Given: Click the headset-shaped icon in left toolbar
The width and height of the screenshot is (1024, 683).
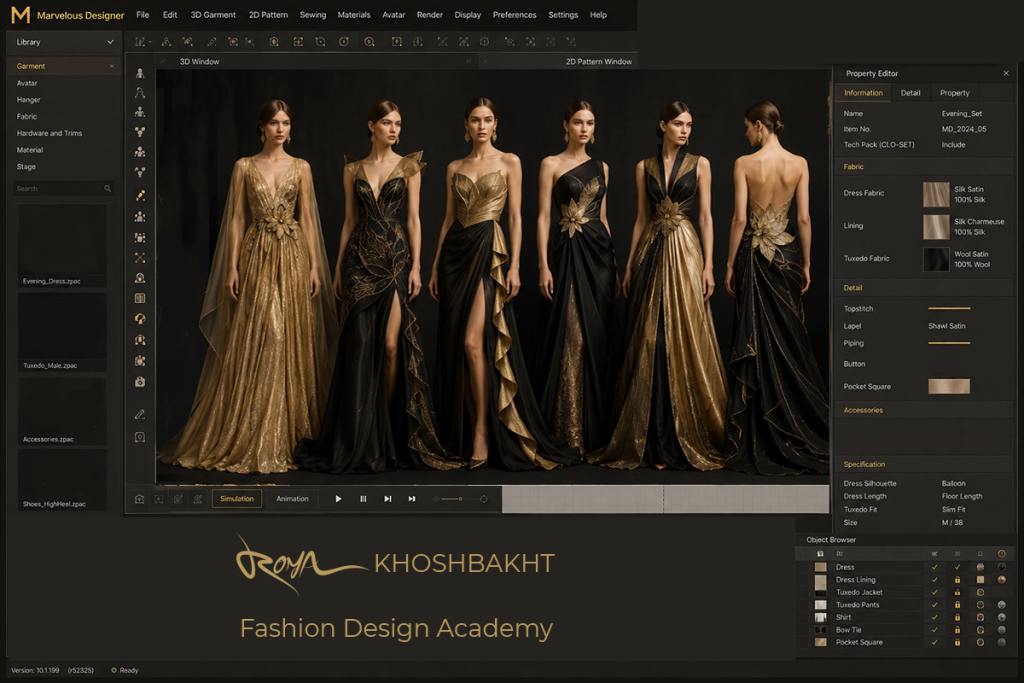Looking at the screenshot, I should coord(140,319).
